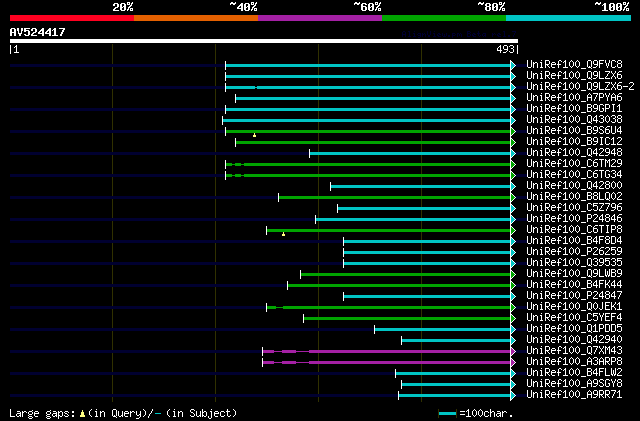Select the cyan ~100% identity legend segment
This screenshot has width=640, height=421.
(x=569, y=18)
